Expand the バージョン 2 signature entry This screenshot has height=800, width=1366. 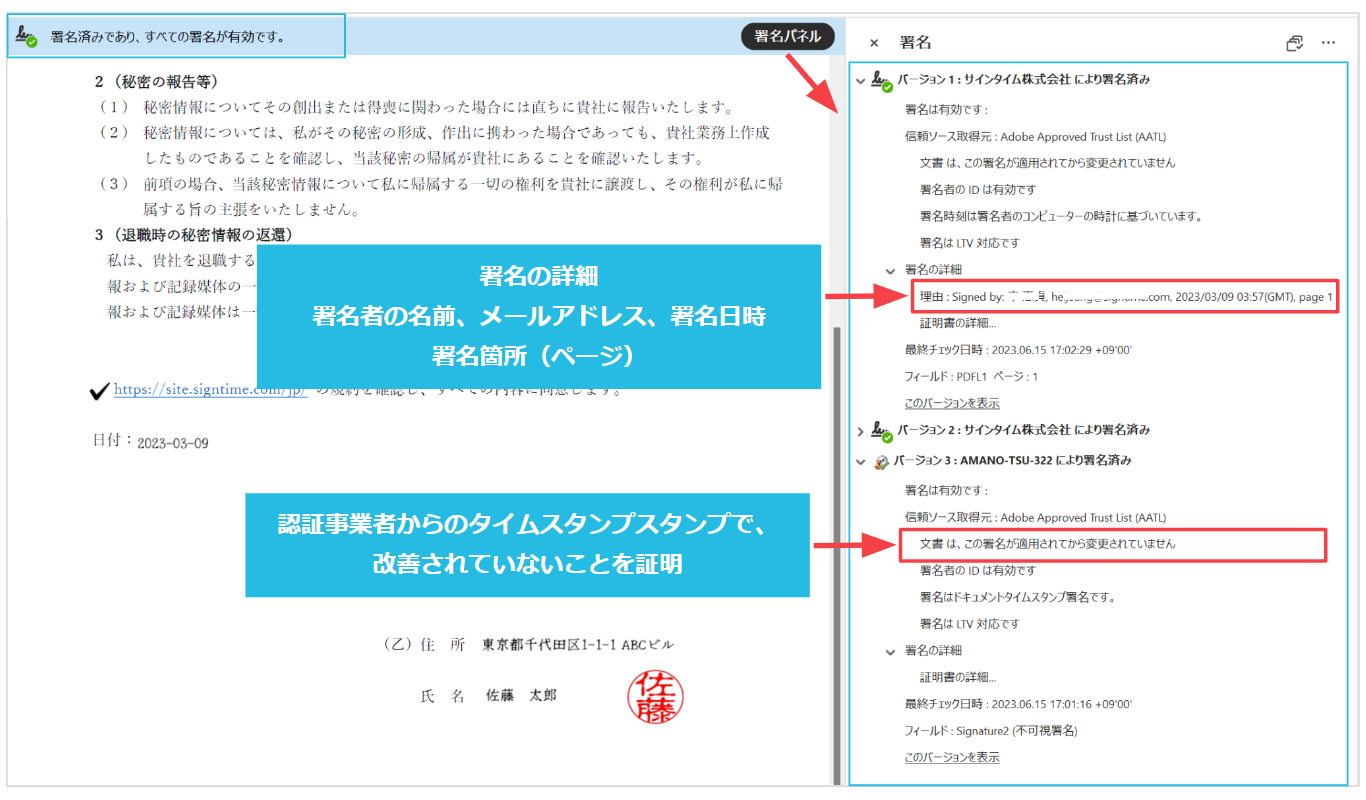[x=860, y=430]
